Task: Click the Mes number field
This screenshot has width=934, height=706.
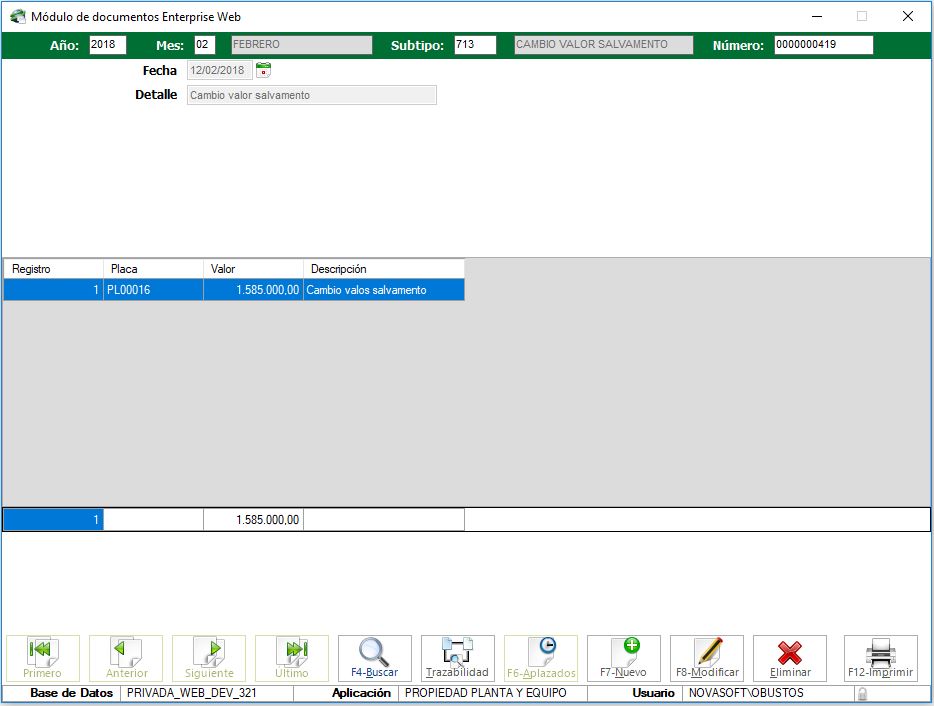Action: [204, 45]
